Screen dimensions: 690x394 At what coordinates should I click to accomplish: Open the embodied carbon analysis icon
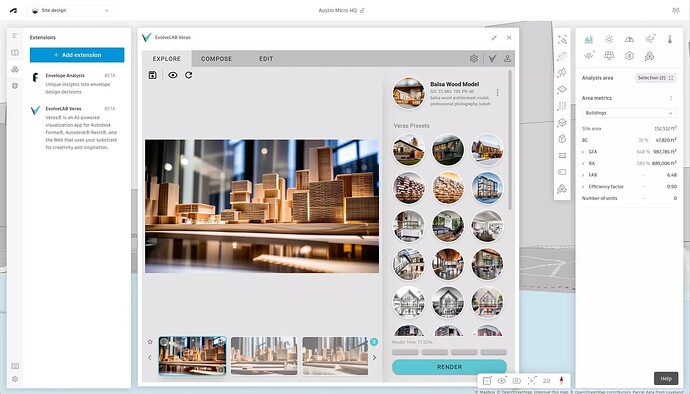629,55
